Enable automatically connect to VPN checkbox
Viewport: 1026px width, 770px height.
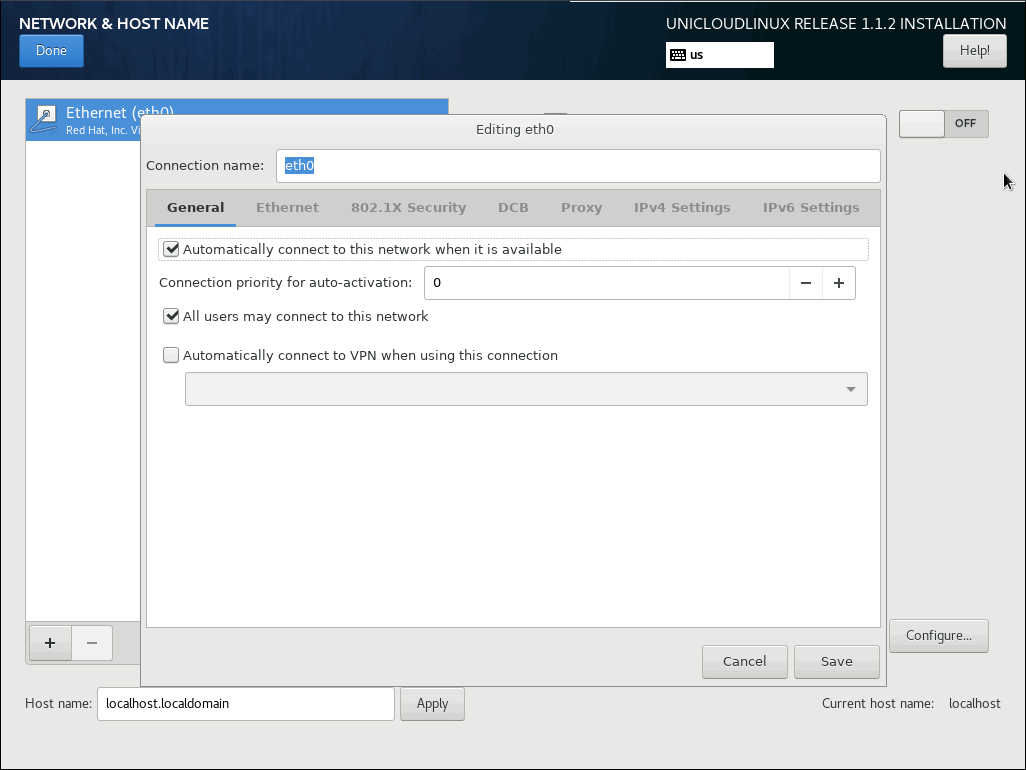pyautogui.click(x=171, y=355)
